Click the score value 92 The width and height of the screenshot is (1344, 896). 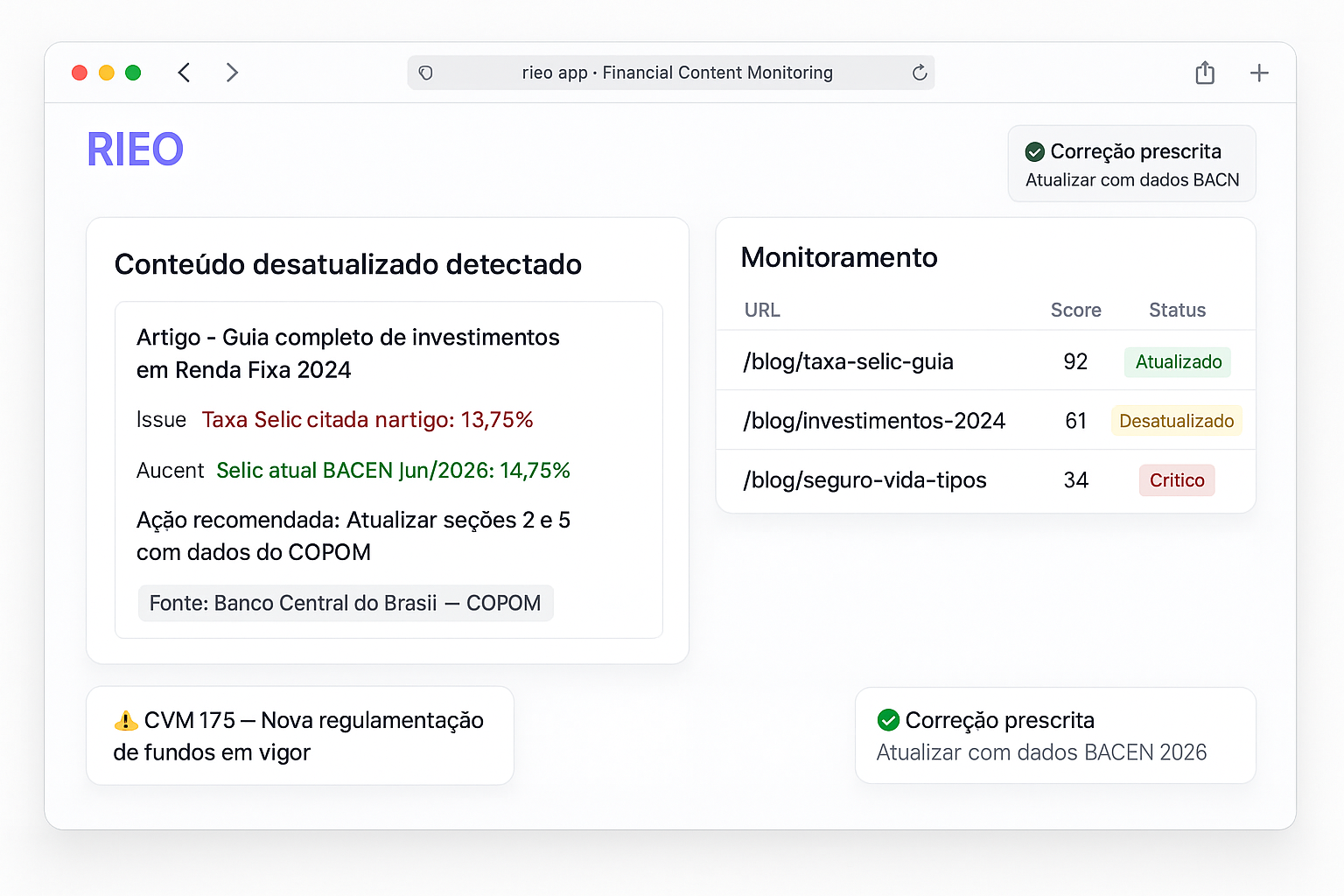1075,361
